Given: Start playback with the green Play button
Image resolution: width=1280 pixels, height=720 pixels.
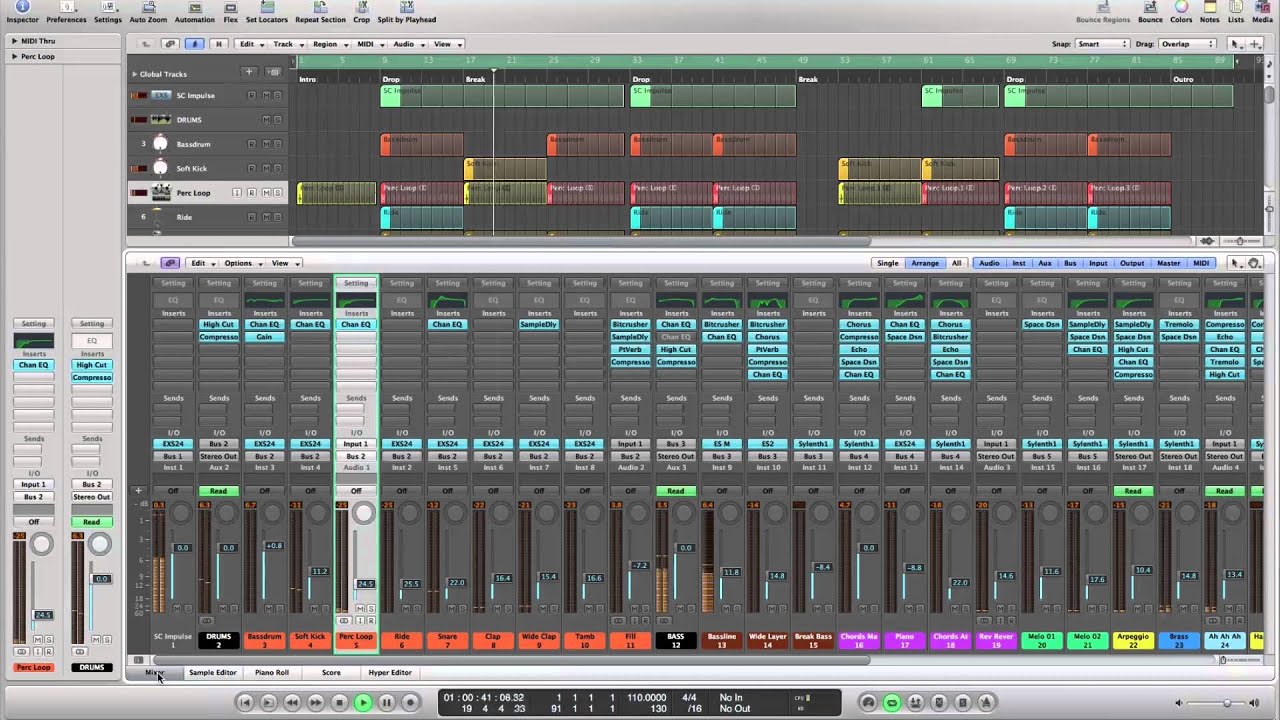Looking at the screenshot, I should (x=363, y=703).
